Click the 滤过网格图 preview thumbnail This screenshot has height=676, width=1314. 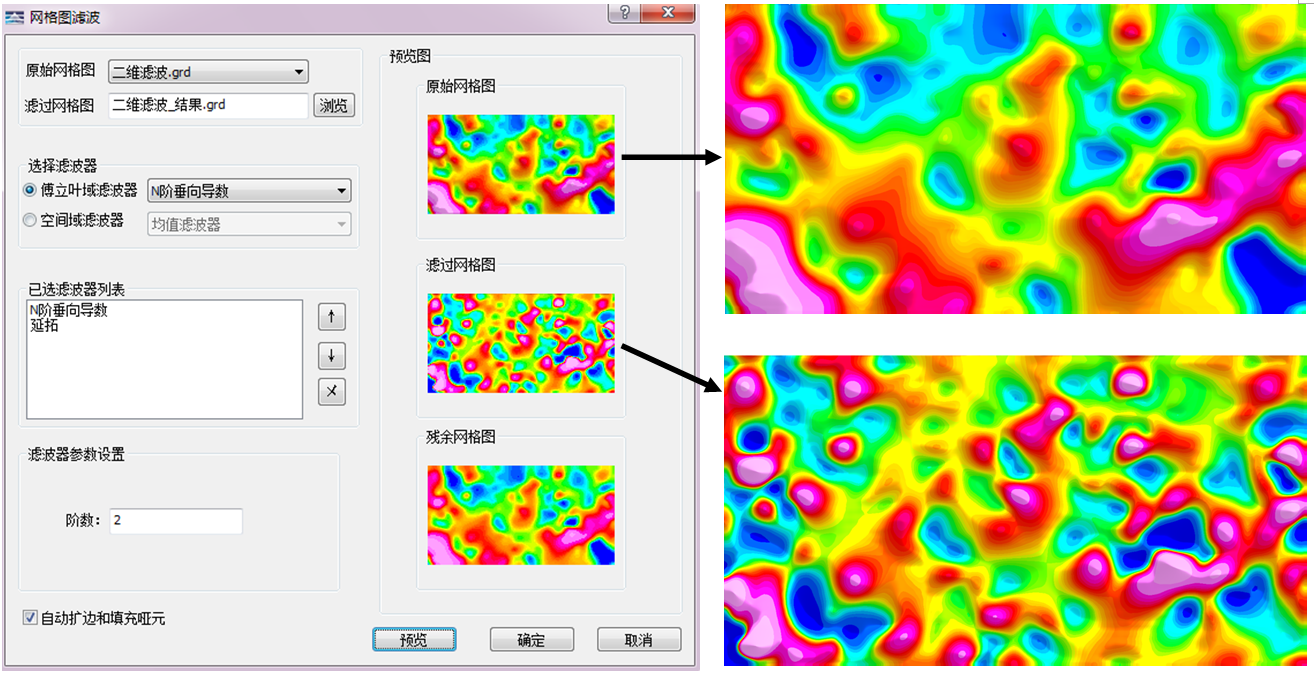521,343
